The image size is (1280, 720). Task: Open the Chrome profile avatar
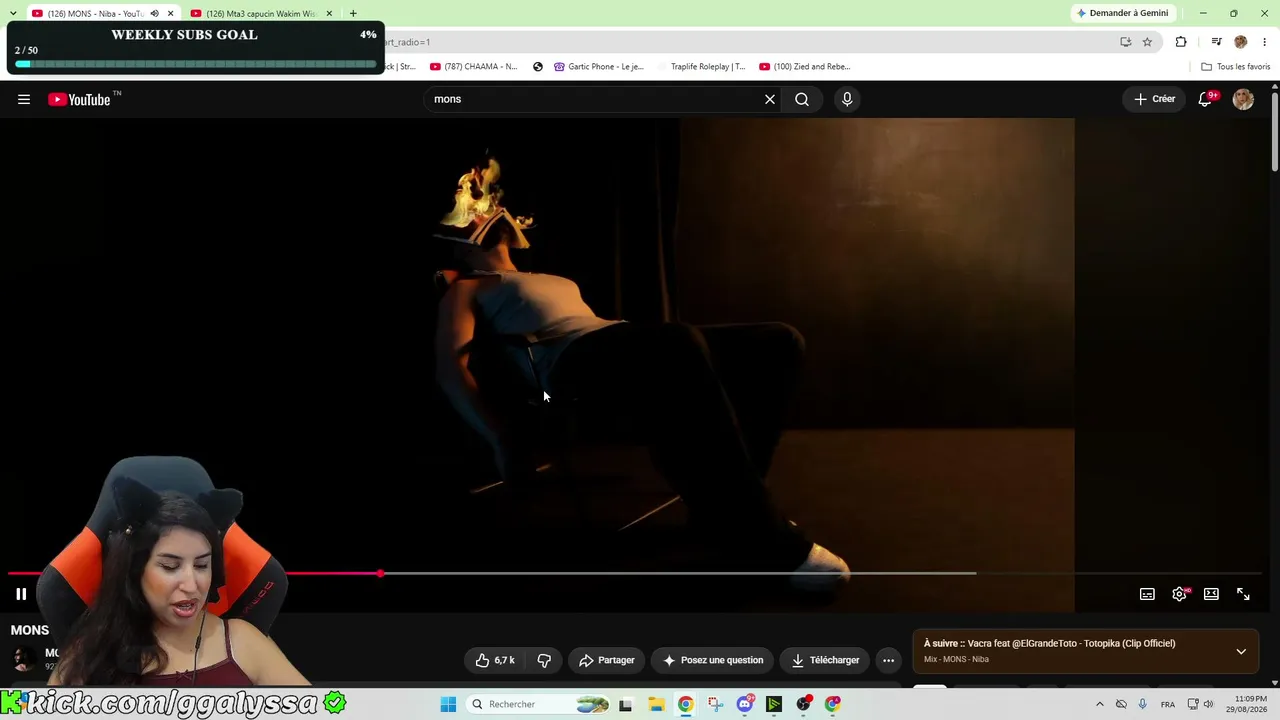(x=1241, y=42)
